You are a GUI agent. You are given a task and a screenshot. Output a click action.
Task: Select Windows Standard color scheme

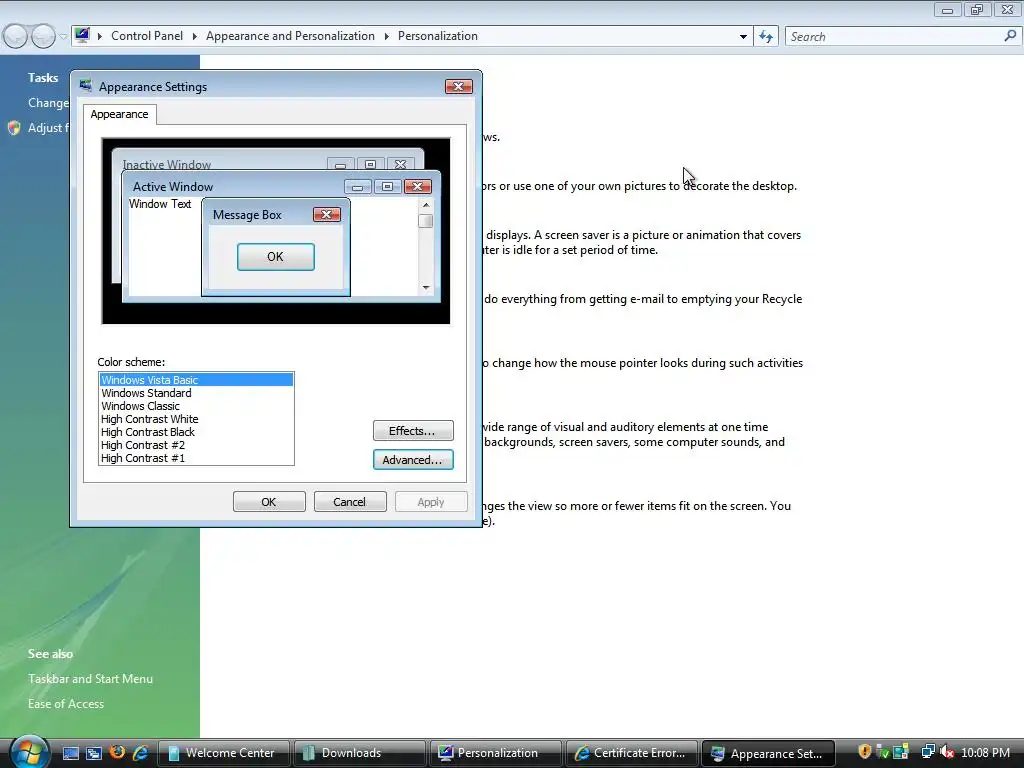pyautogui.click(x=196, y=392)
